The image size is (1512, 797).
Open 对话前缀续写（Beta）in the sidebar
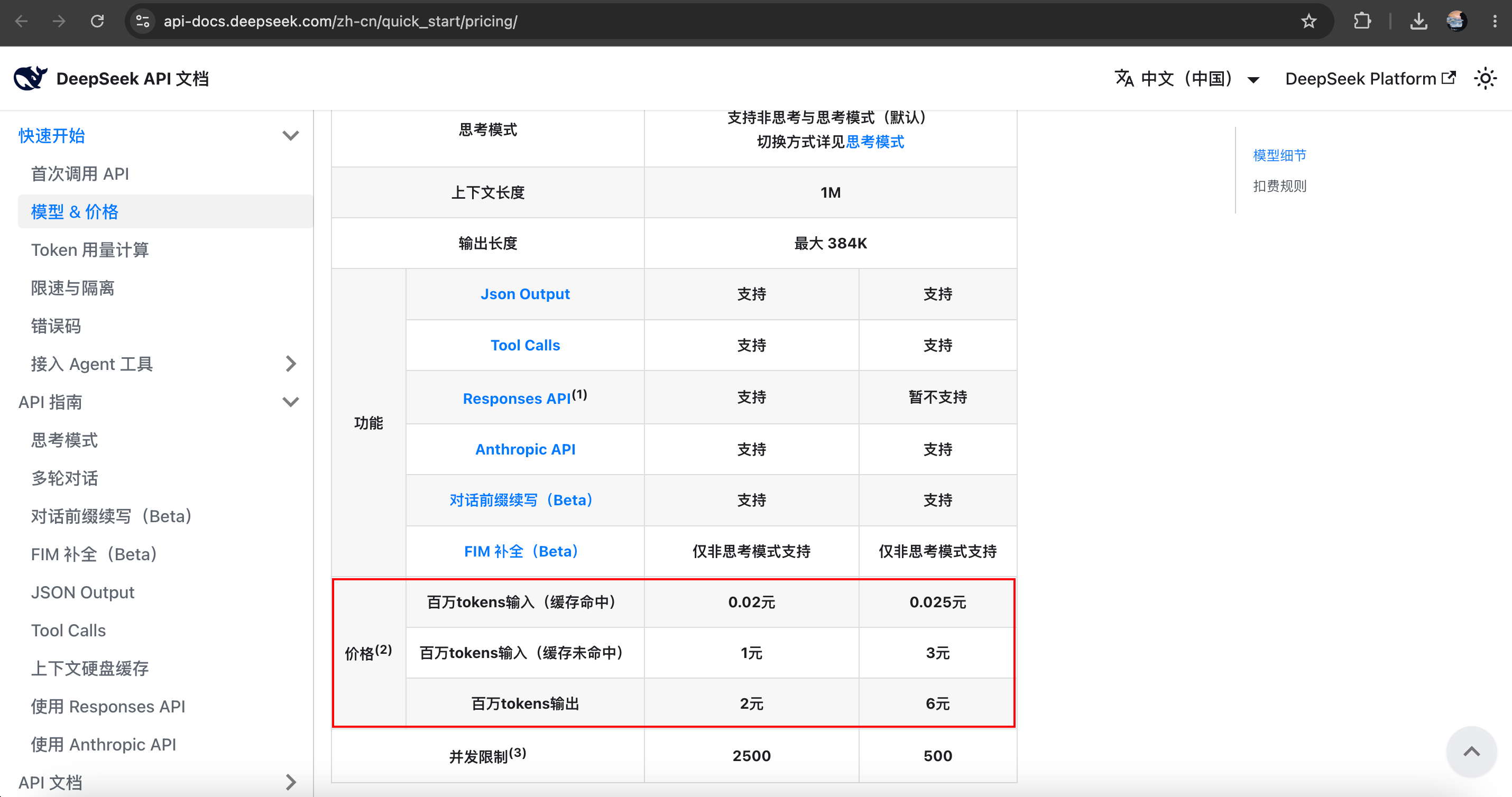coord(112,516)
